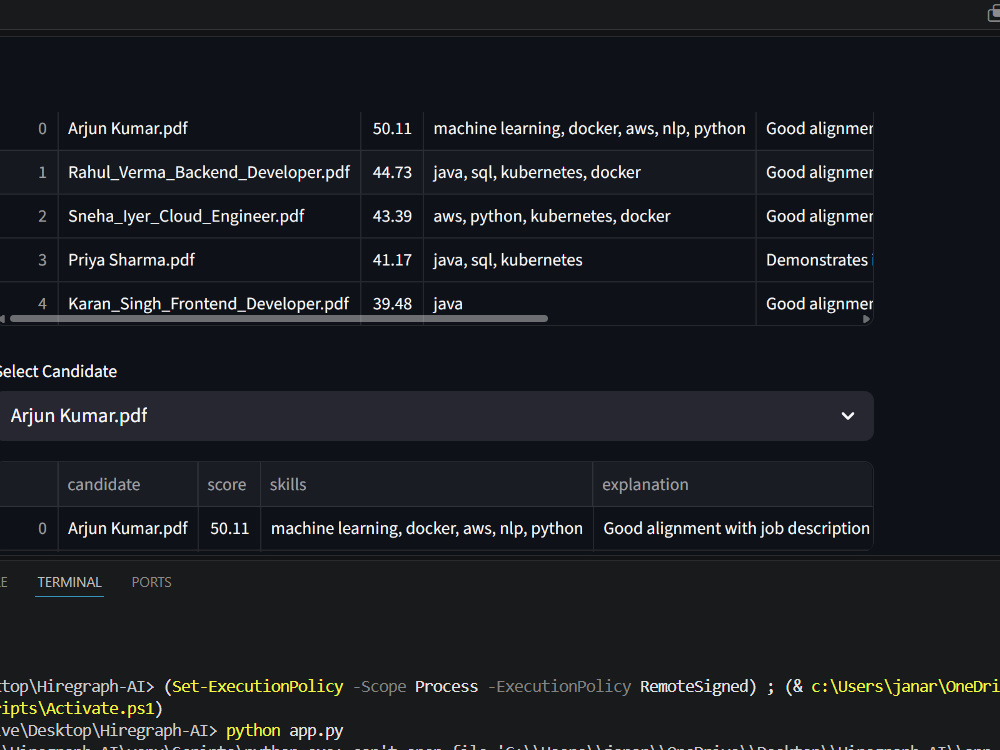Select Arjun Kumar.pdf cell in top table

coord(209,129)
